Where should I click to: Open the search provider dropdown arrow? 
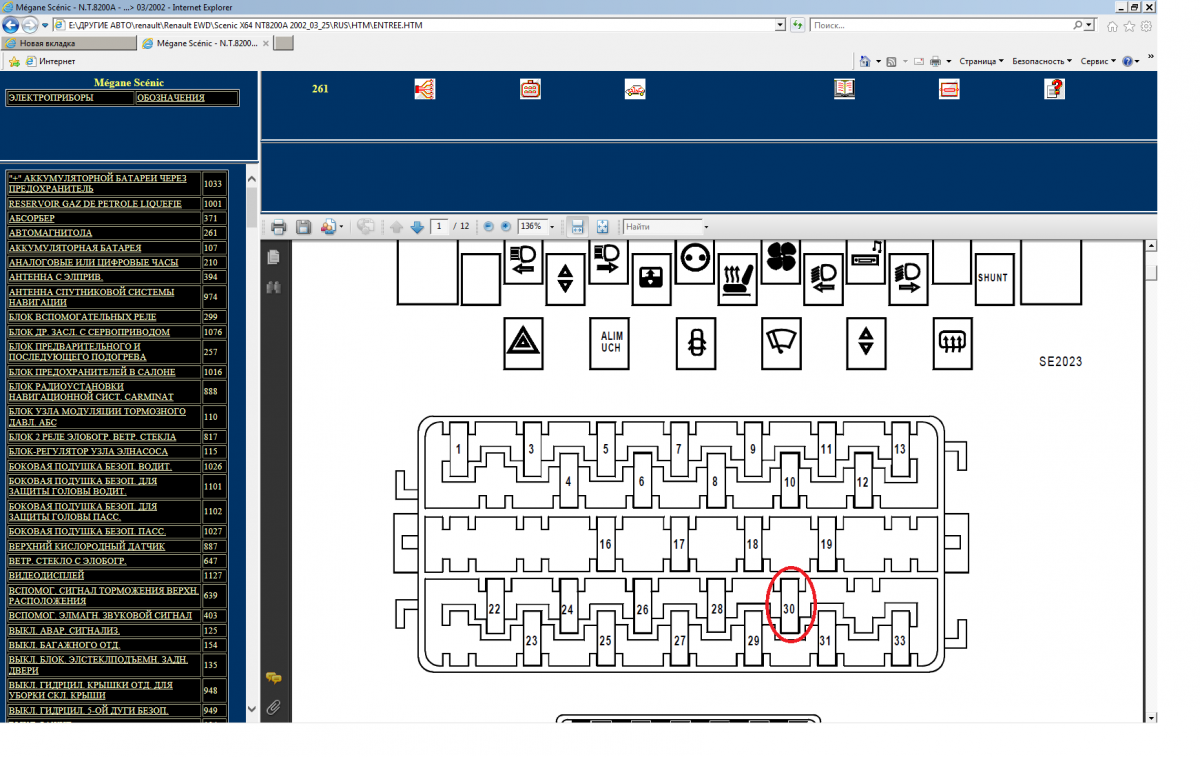point(1091,25)
